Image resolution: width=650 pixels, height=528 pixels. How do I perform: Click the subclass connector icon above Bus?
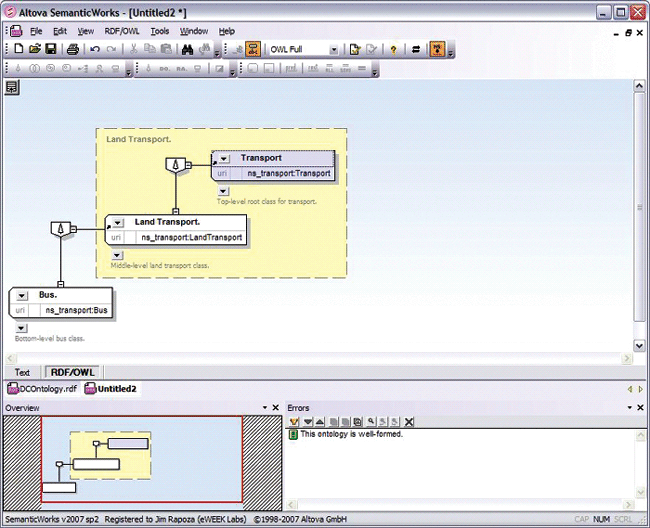61,229
